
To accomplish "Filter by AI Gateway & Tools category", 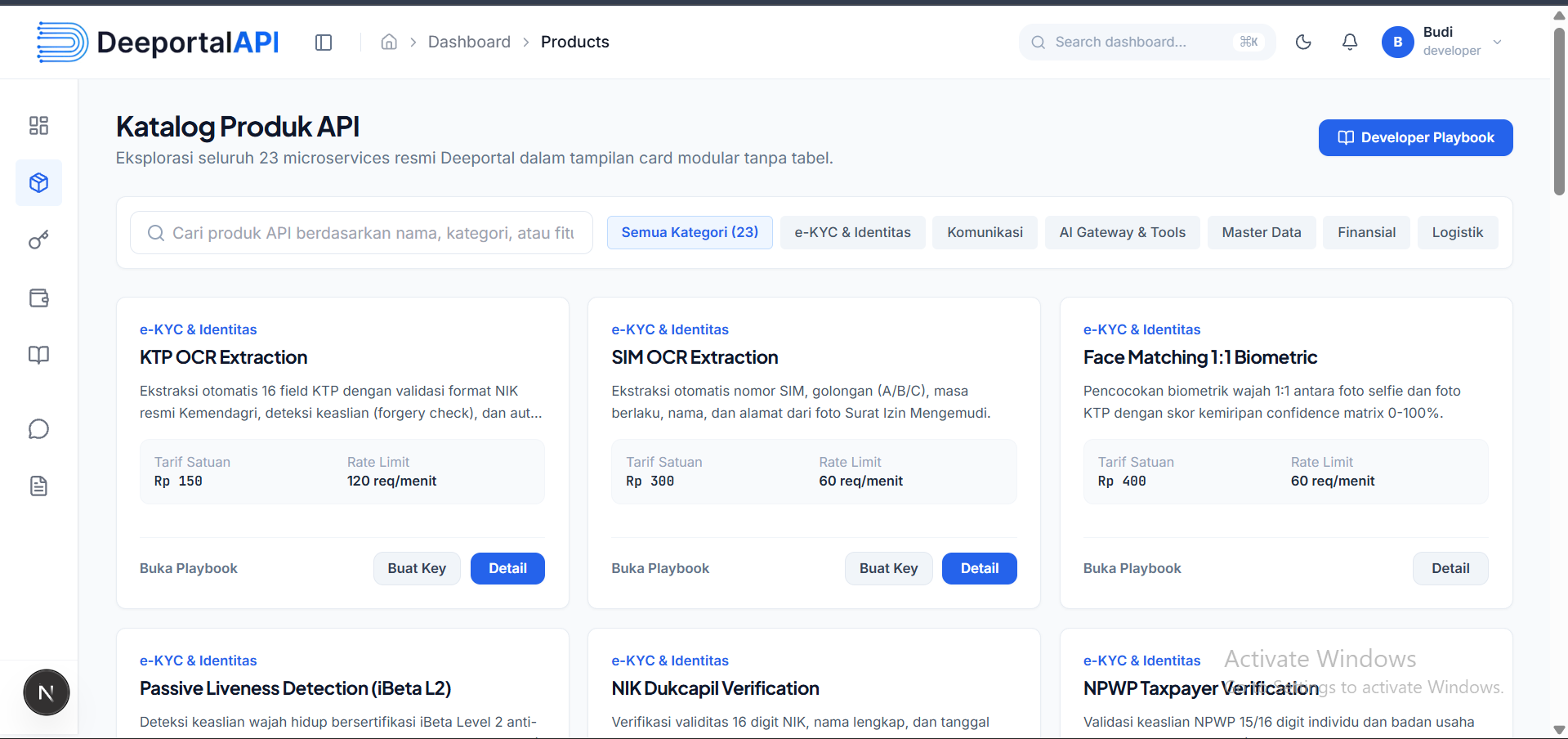I will [x=1122, y=232].
